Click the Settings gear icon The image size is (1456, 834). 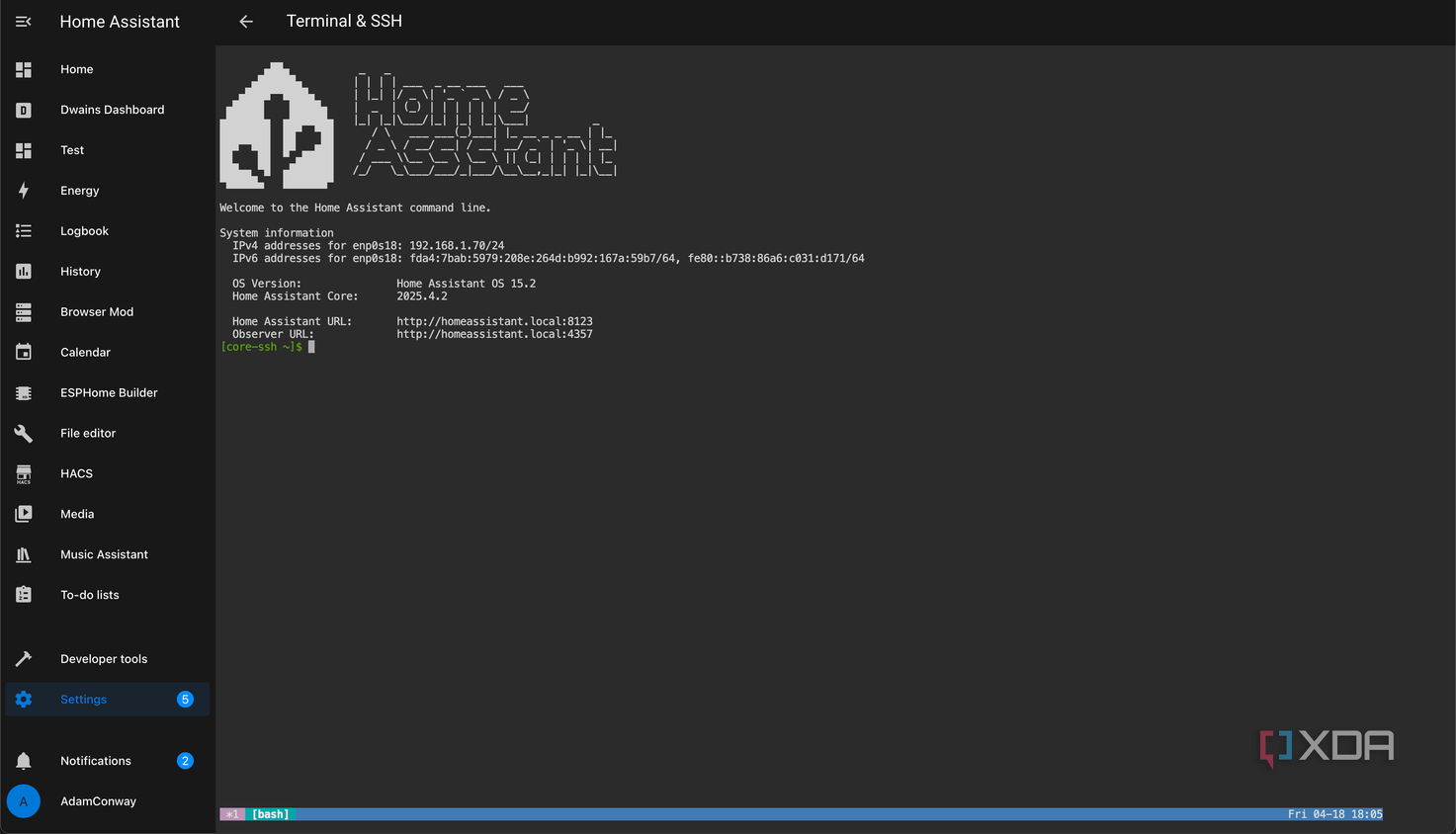24,700
